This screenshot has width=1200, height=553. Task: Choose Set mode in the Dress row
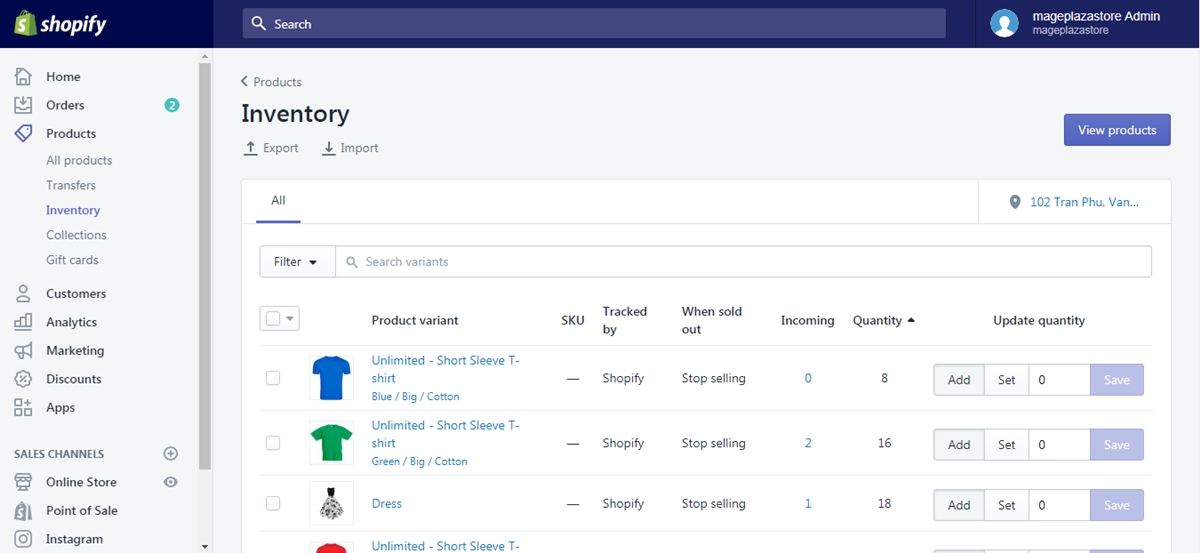[x=1007, y=505]
